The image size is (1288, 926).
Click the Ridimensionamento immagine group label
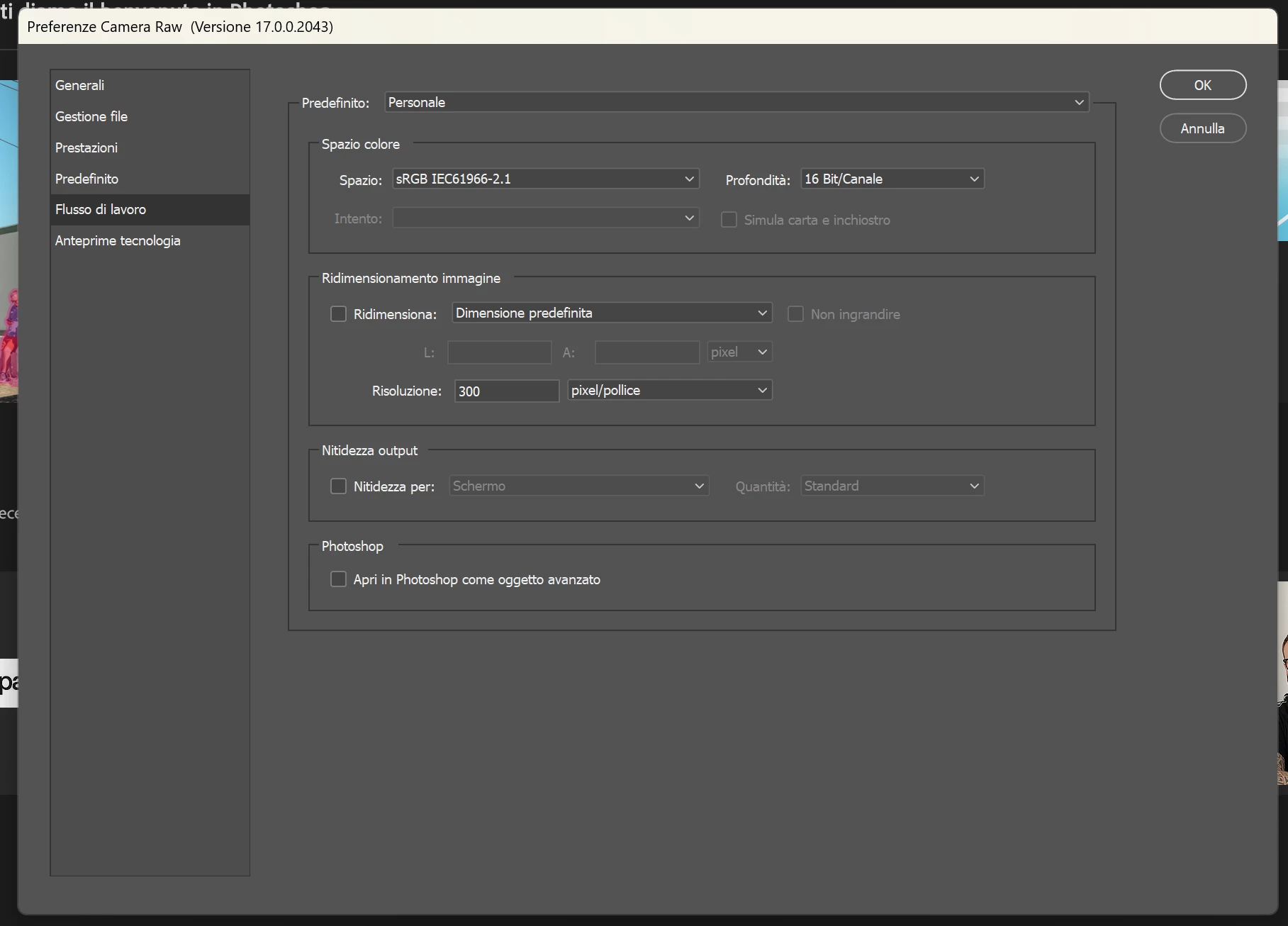click(411, 278)
